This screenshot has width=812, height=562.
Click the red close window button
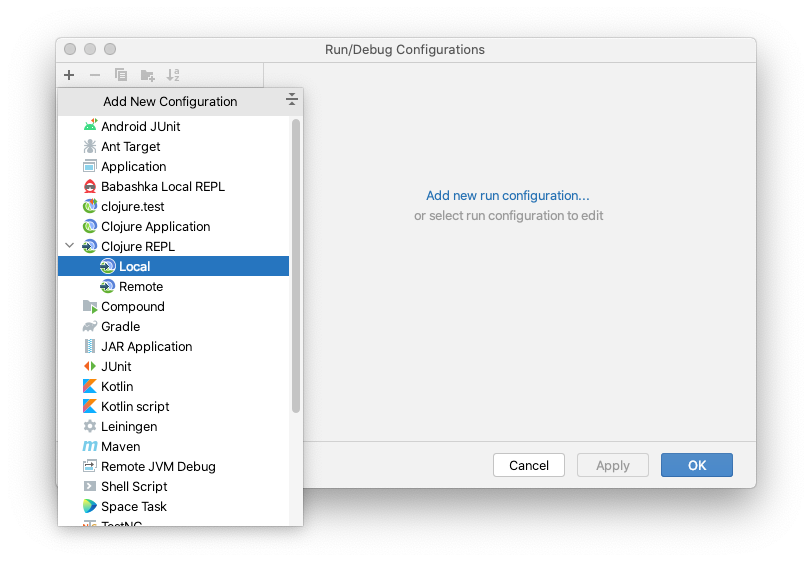(70, 49)
